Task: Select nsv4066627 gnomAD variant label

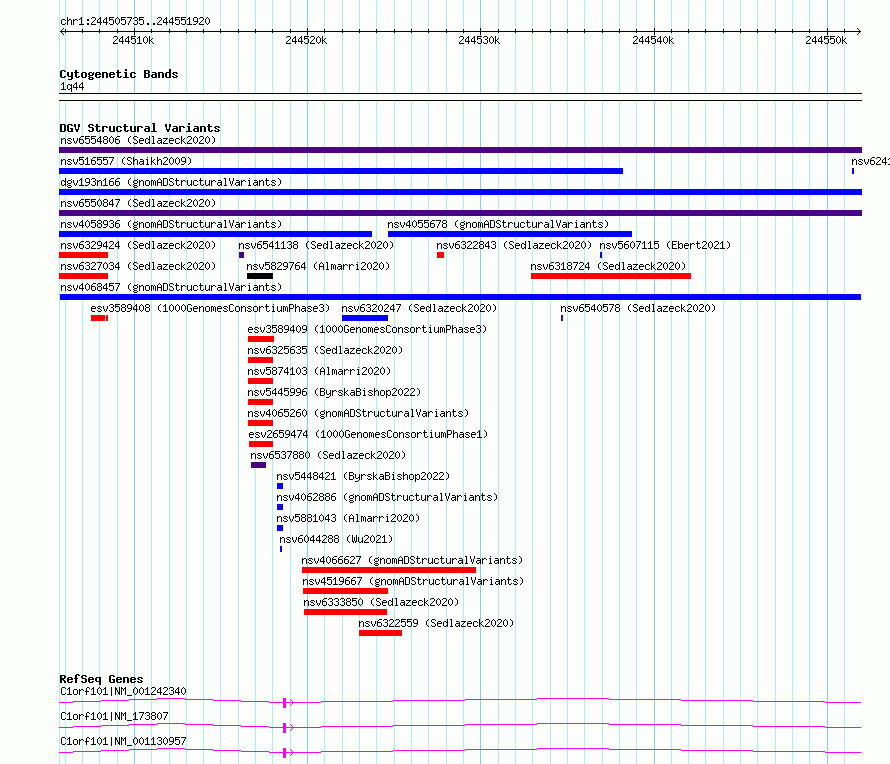Action: pos(412,560)
